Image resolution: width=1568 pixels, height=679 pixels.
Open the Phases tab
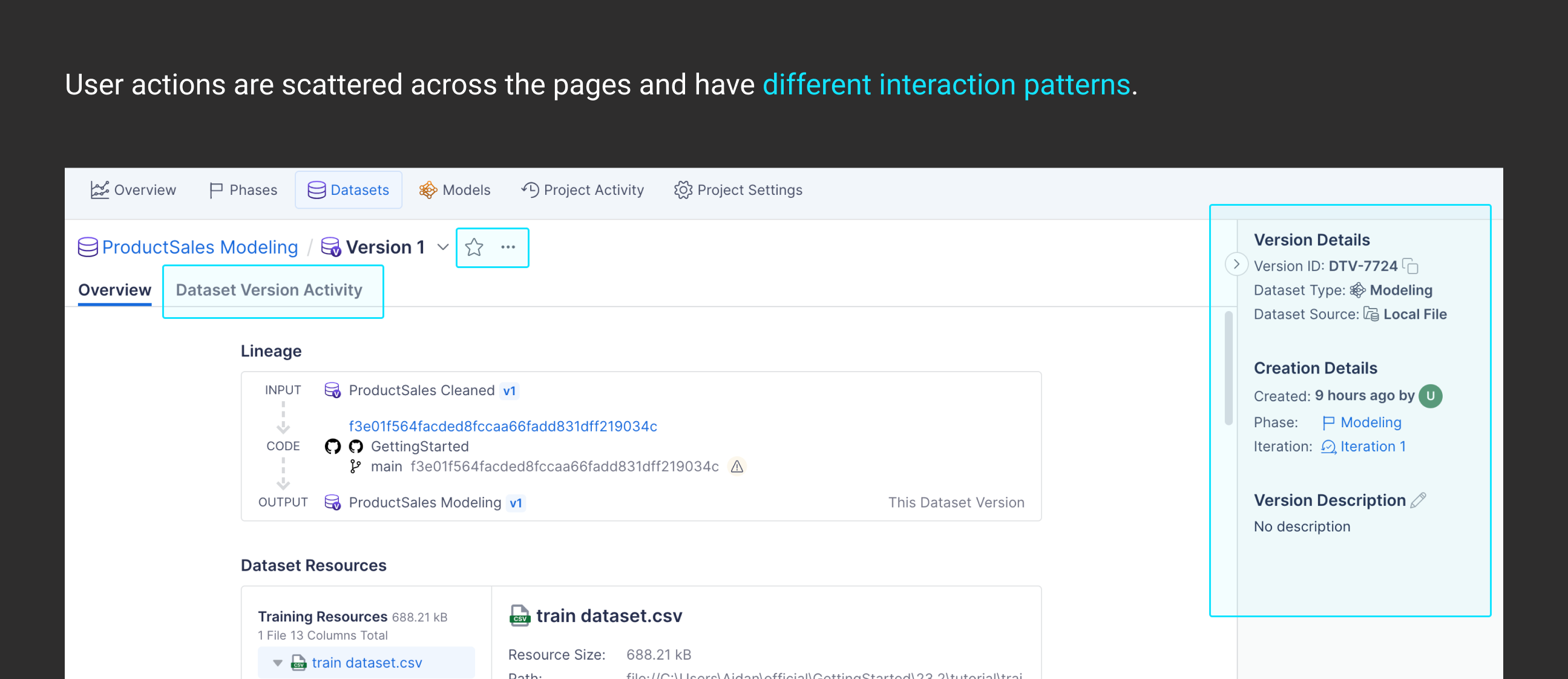click(243, 190)
